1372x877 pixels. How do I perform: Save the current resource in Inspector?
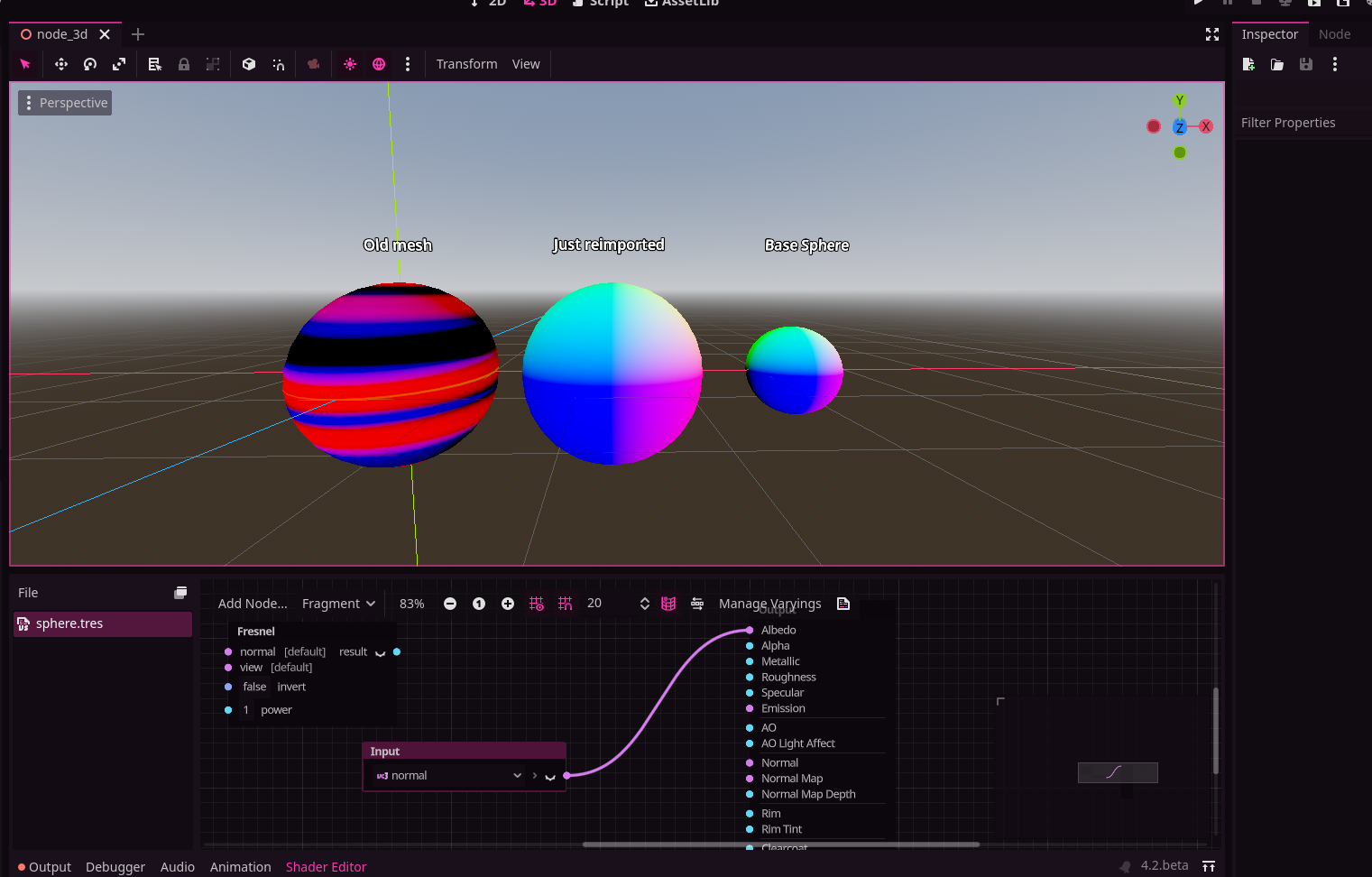coord(1305,64)
